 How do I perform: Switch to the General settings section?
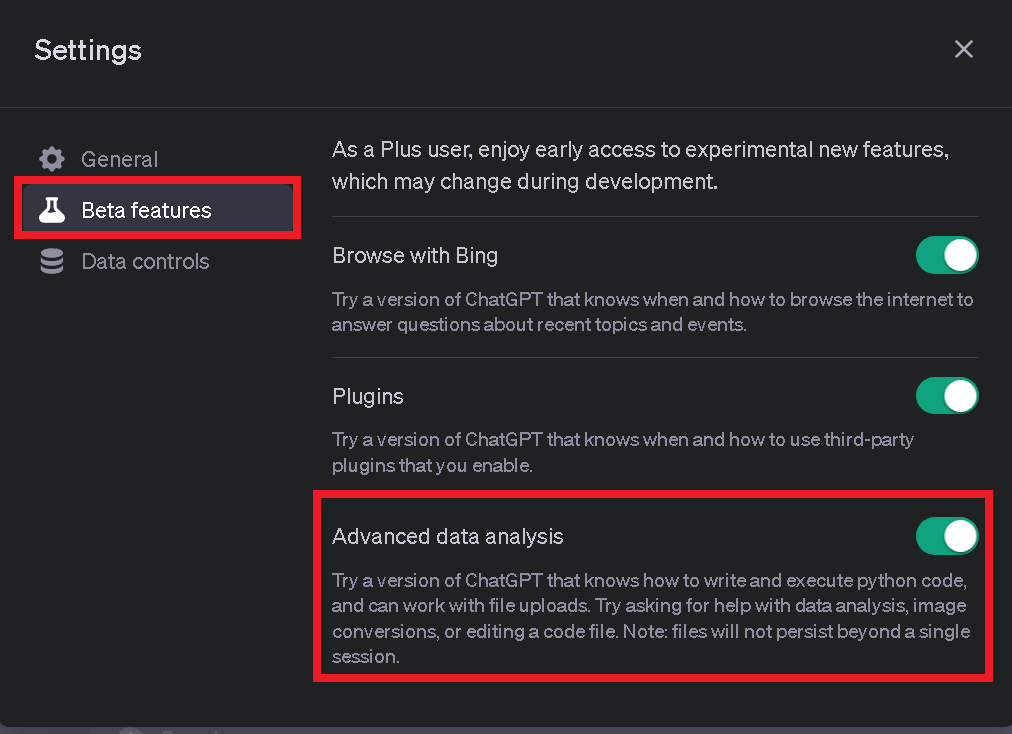[x=119, y=159]
